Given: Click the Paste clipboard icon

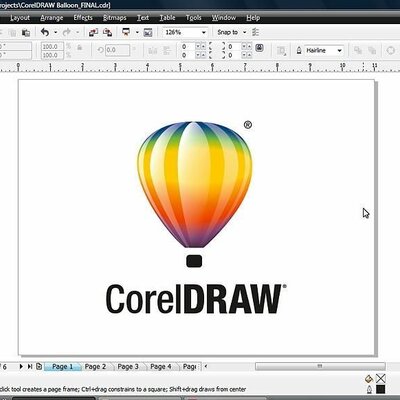Looking at the screenshot, I should 26,32.
